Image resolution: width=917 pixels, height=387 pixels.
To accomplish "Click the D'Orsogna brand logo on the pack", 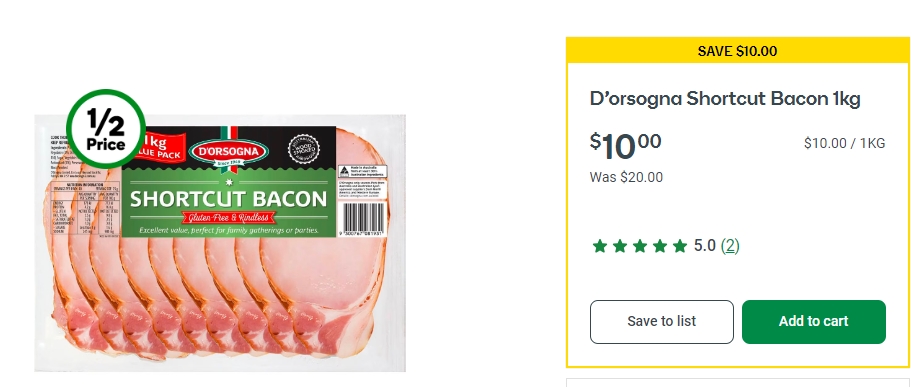I will 230,152.
